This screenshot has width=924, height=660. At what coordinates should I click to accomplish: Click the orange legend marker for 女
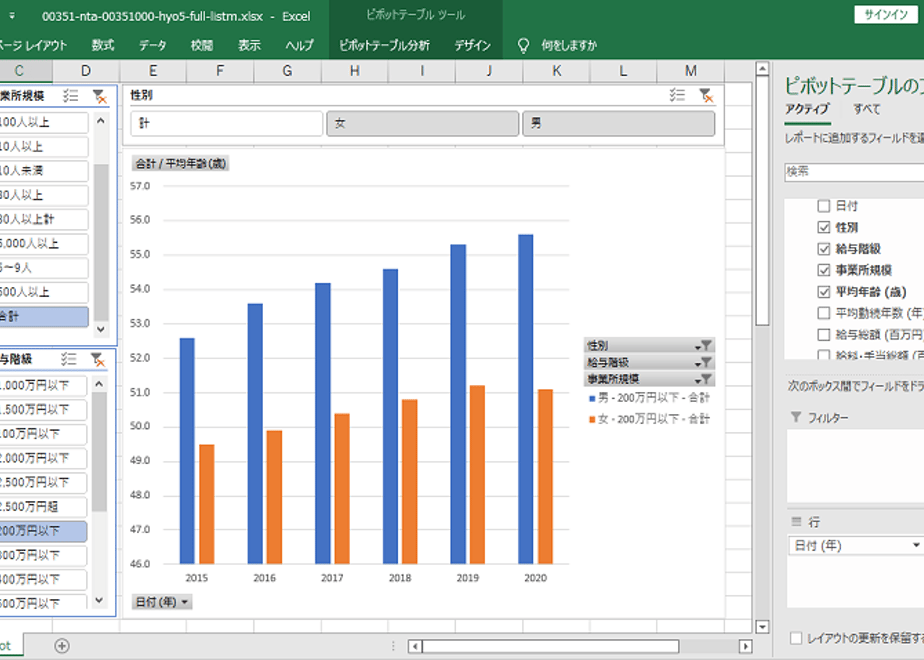pyautogui.click(x=592, y=420)
